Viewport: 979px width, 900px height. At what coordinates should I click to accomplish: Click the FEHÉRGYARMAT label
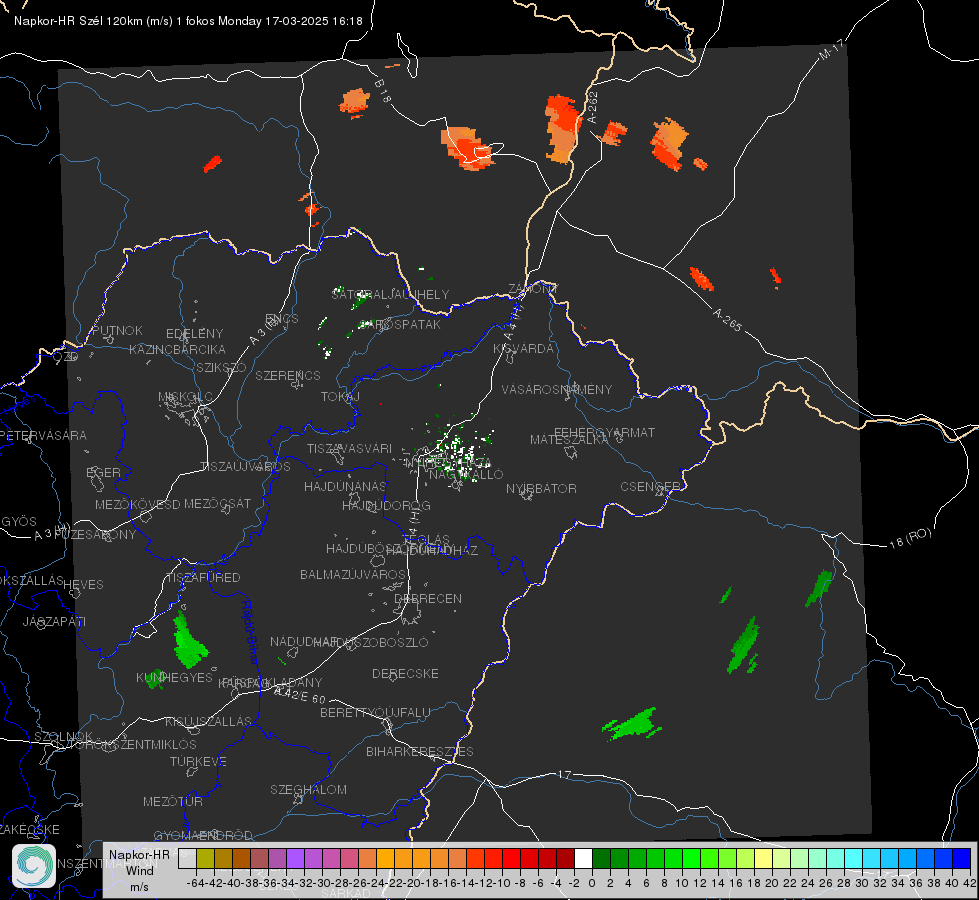coord(604,432)
